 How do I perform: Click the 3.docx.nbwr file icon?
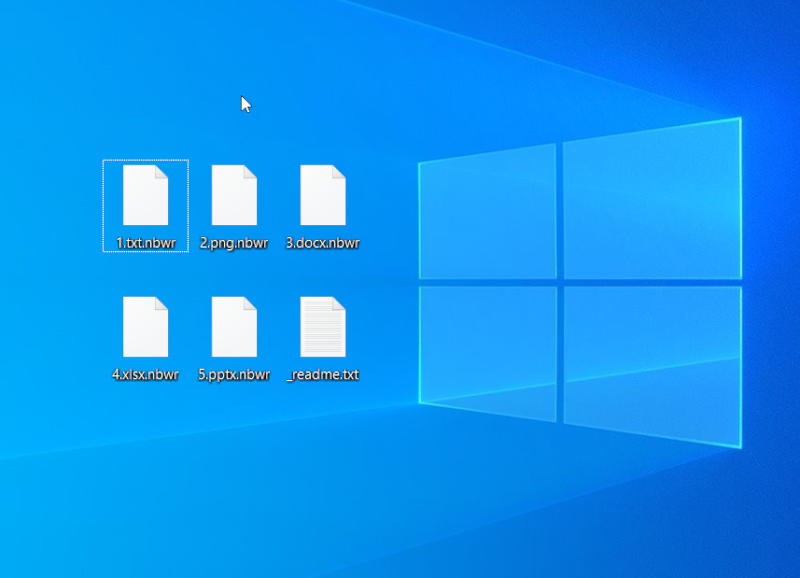point(323,195)
